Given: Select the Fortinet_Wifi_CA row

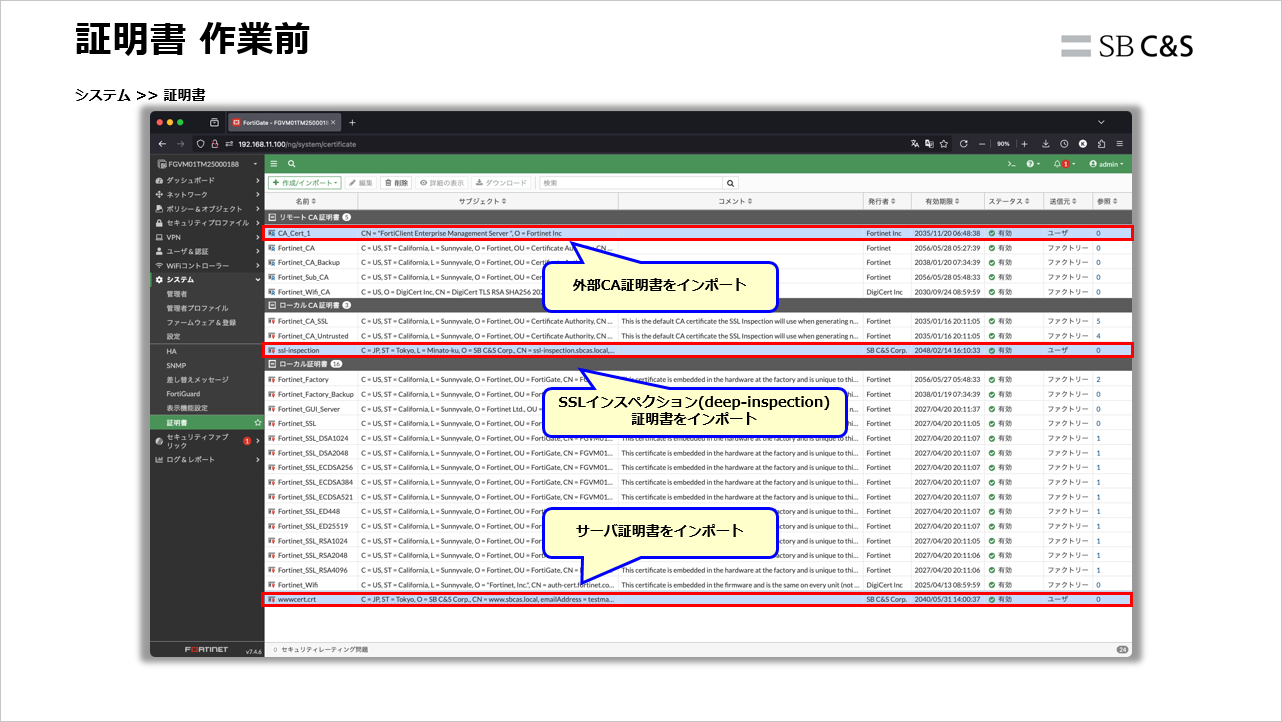Looking at the screenshot, I should pyautogui.click(x=699, y=291).
